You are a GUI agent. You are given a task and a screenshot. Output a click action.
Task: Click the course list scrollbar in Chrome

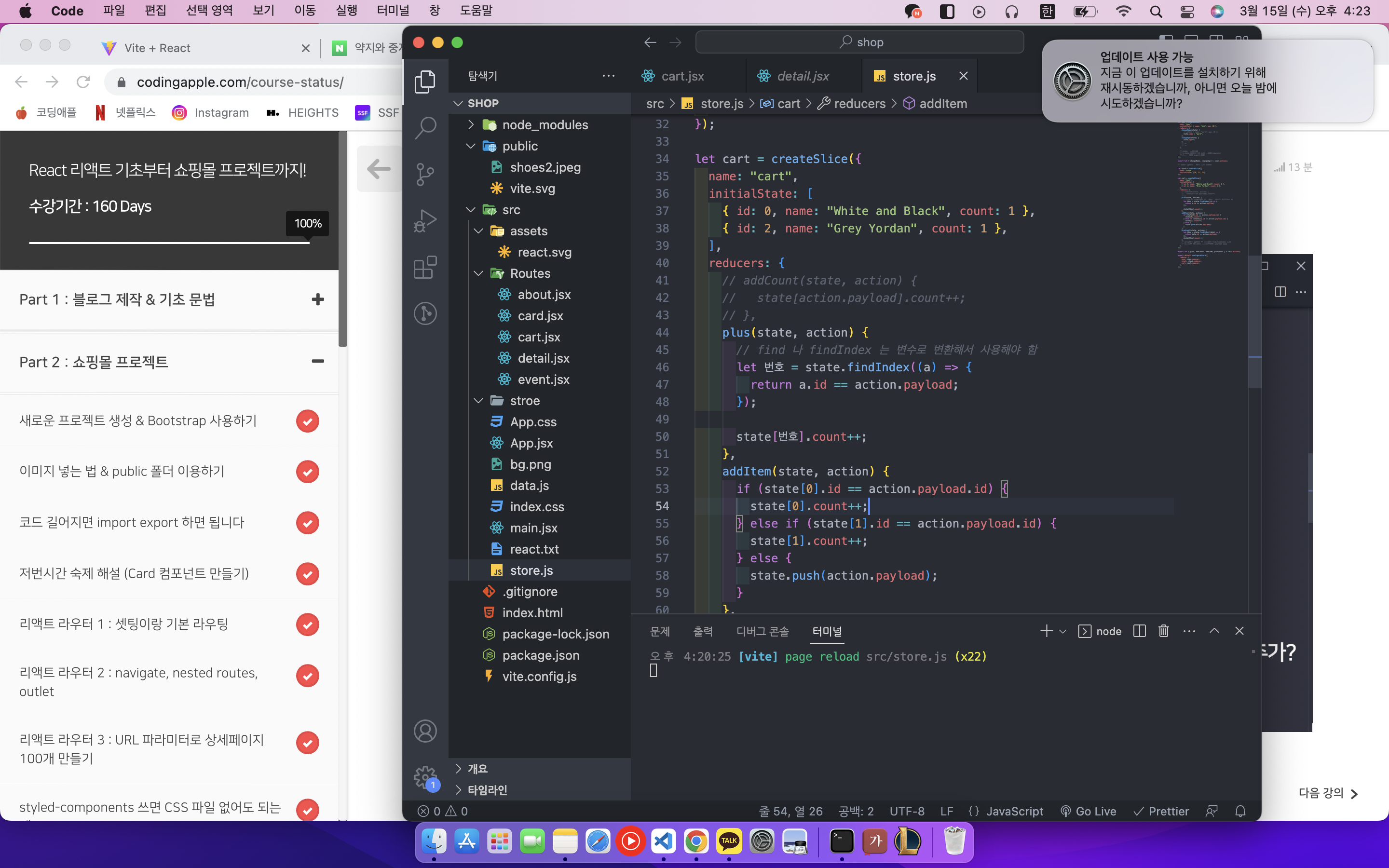[x=342, y=239]
